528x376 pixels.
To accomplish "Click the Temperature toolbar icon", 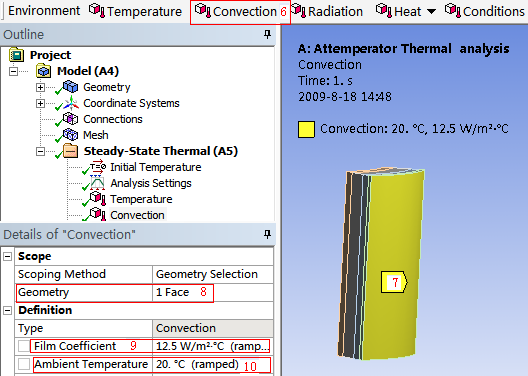I will (x=97, y=10).
